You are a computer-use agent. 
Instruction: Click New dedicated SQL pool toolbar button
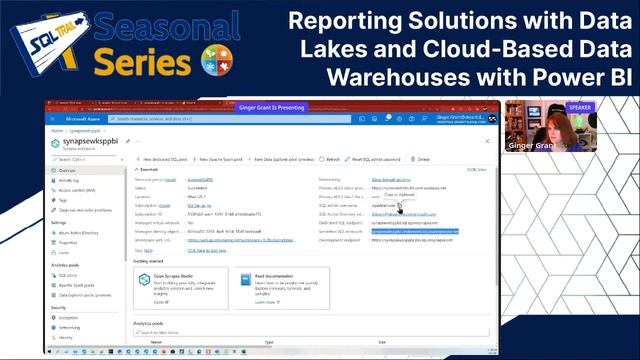click(162, 160)
